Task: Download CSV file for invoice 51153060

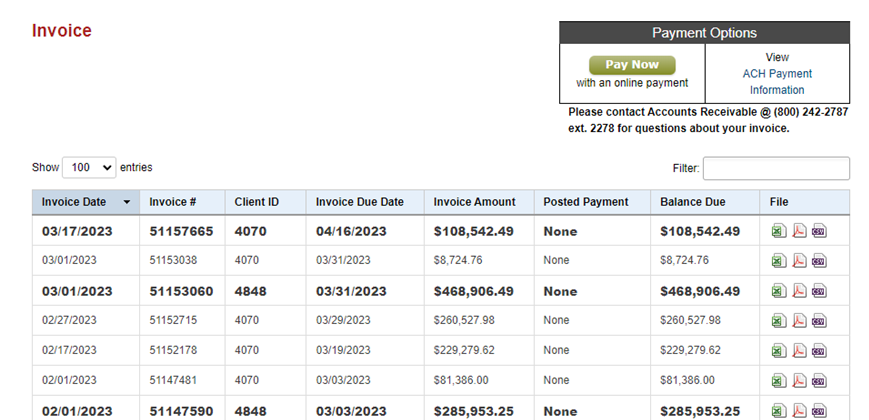Action: tap(818, 291)
